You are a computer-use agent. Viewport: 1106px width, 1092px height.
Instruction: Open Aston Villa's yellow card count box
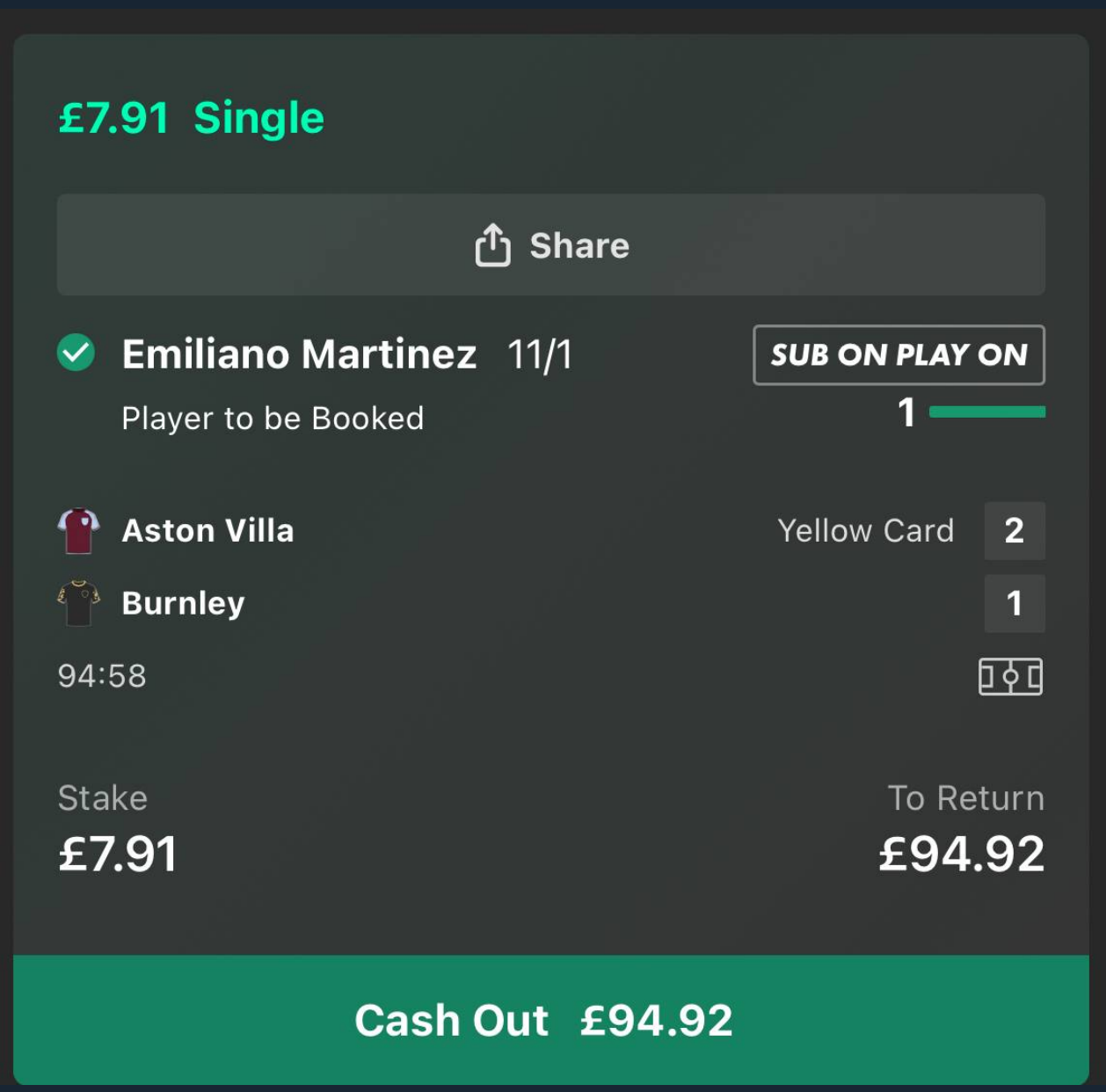(1015, 530)
